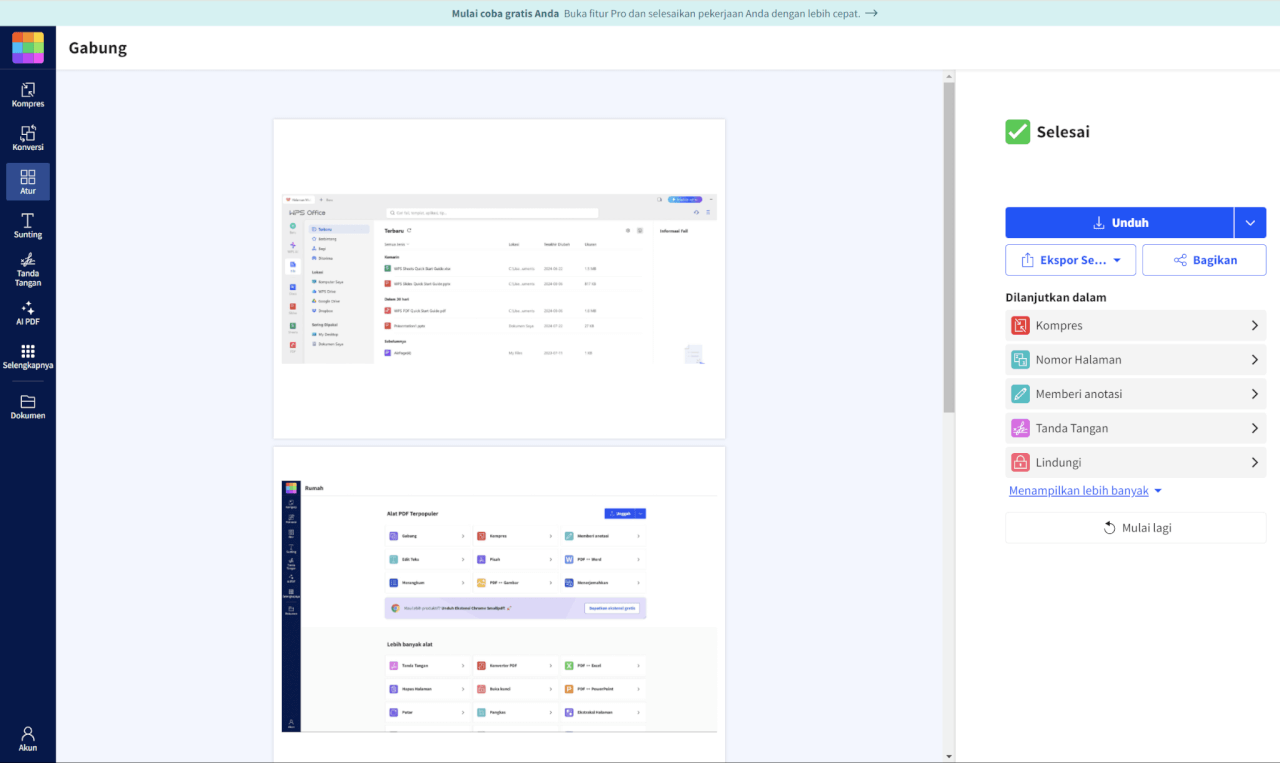Expand the Tanda Tangan option chevron
Viewport: 1280px width, 763px height.
1254,428
